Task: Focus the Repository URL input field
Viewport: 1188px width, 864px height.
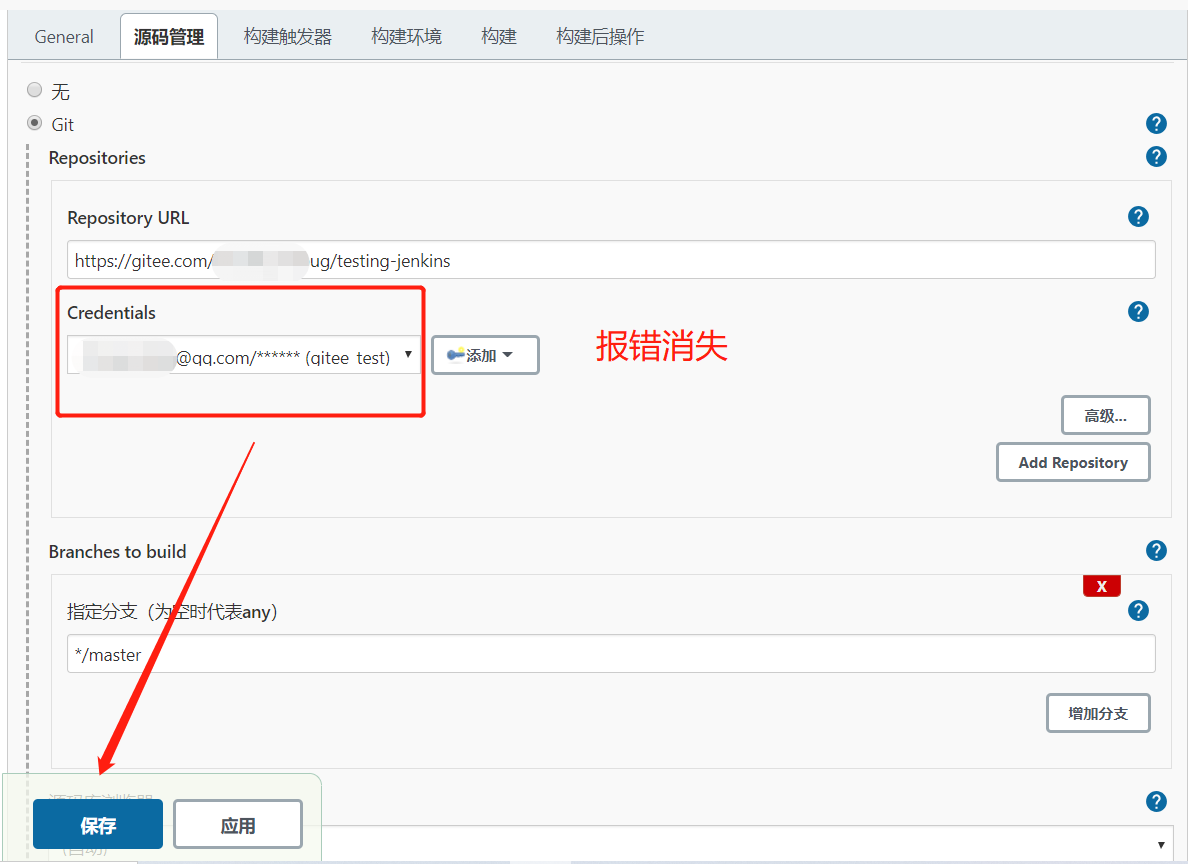Action: [x=611, y=260]
